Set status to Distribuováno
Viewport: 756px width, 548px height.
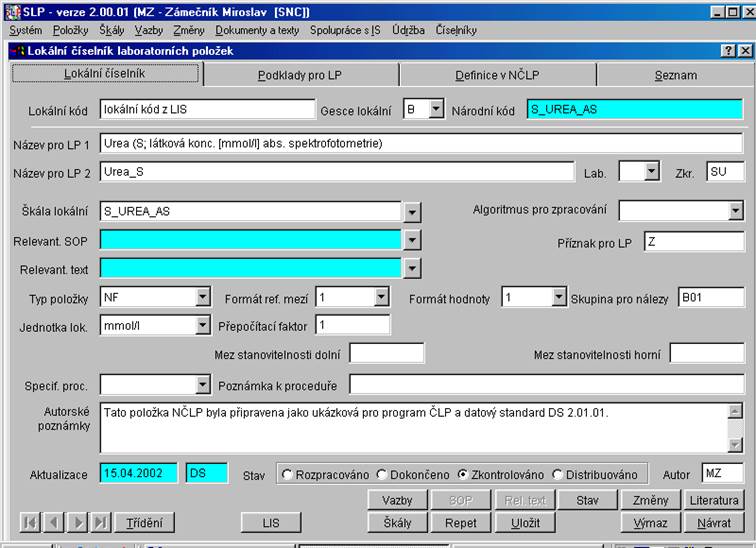click(x=557, y=474)
